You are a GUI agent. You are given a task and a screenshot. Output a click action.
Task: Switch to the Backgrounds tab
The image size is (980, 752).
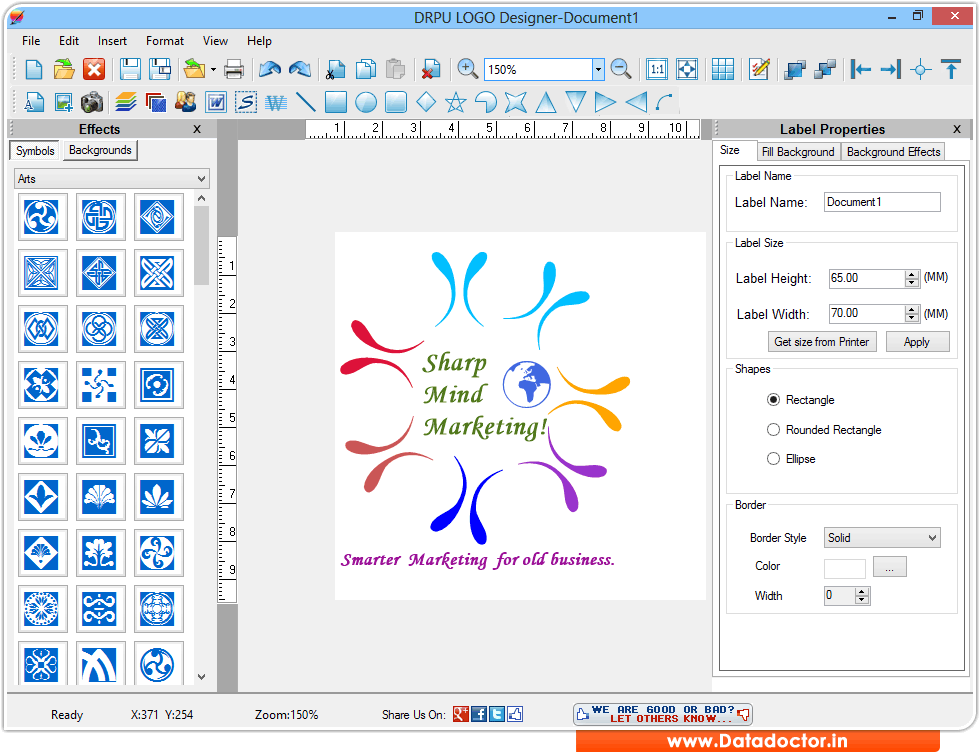(100, 150)
